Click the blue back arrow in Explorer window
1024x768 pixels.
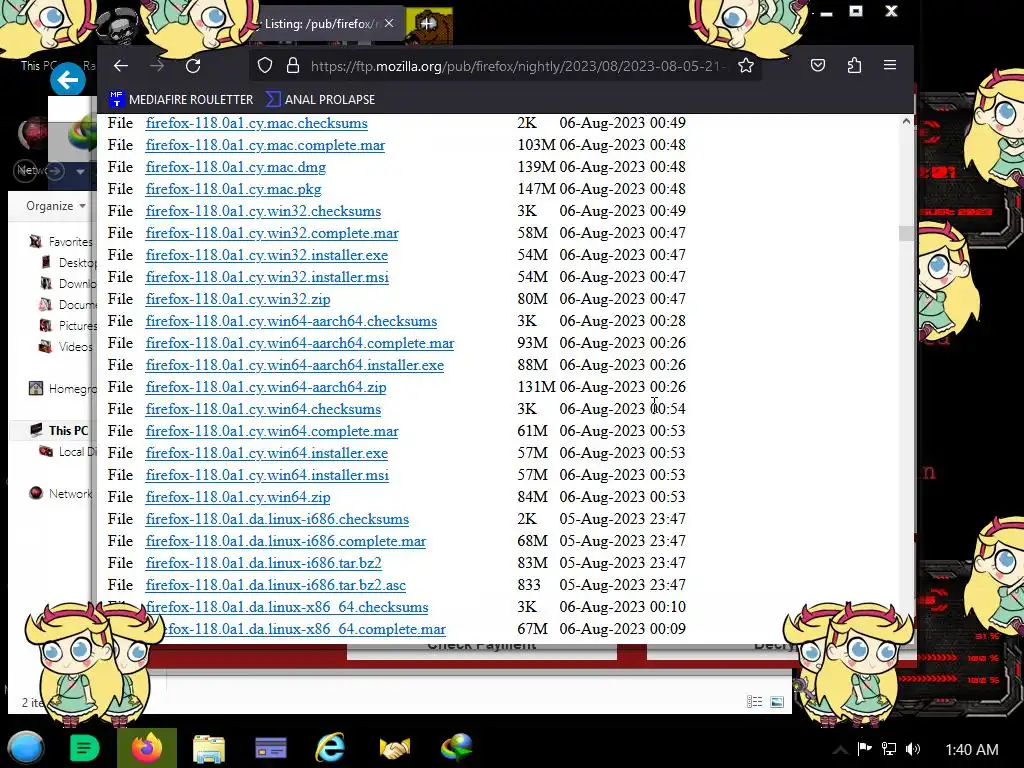(x=68, y=80)
